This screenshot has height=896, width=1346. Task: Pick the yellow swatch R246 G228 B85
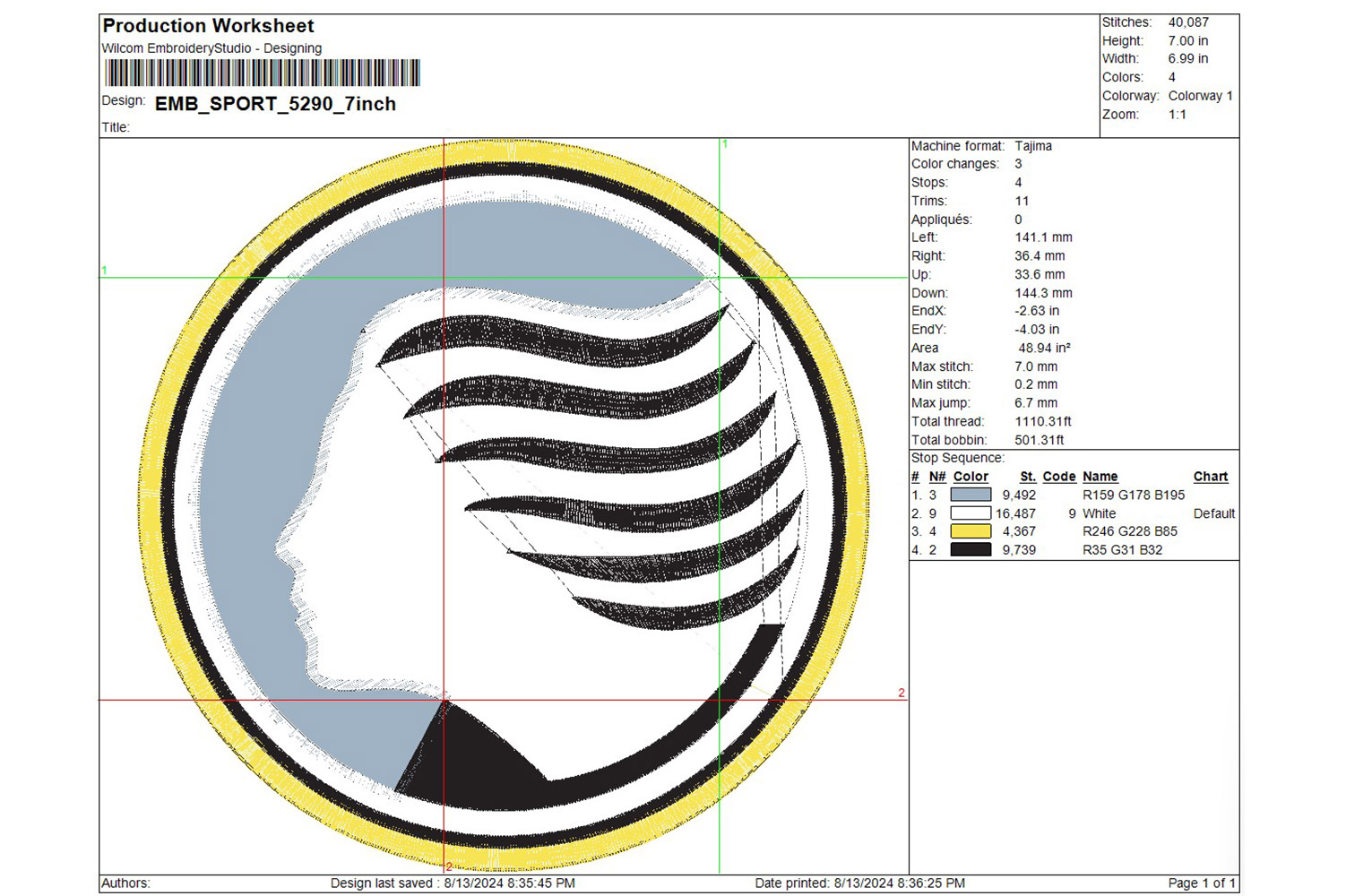point(971,531)
